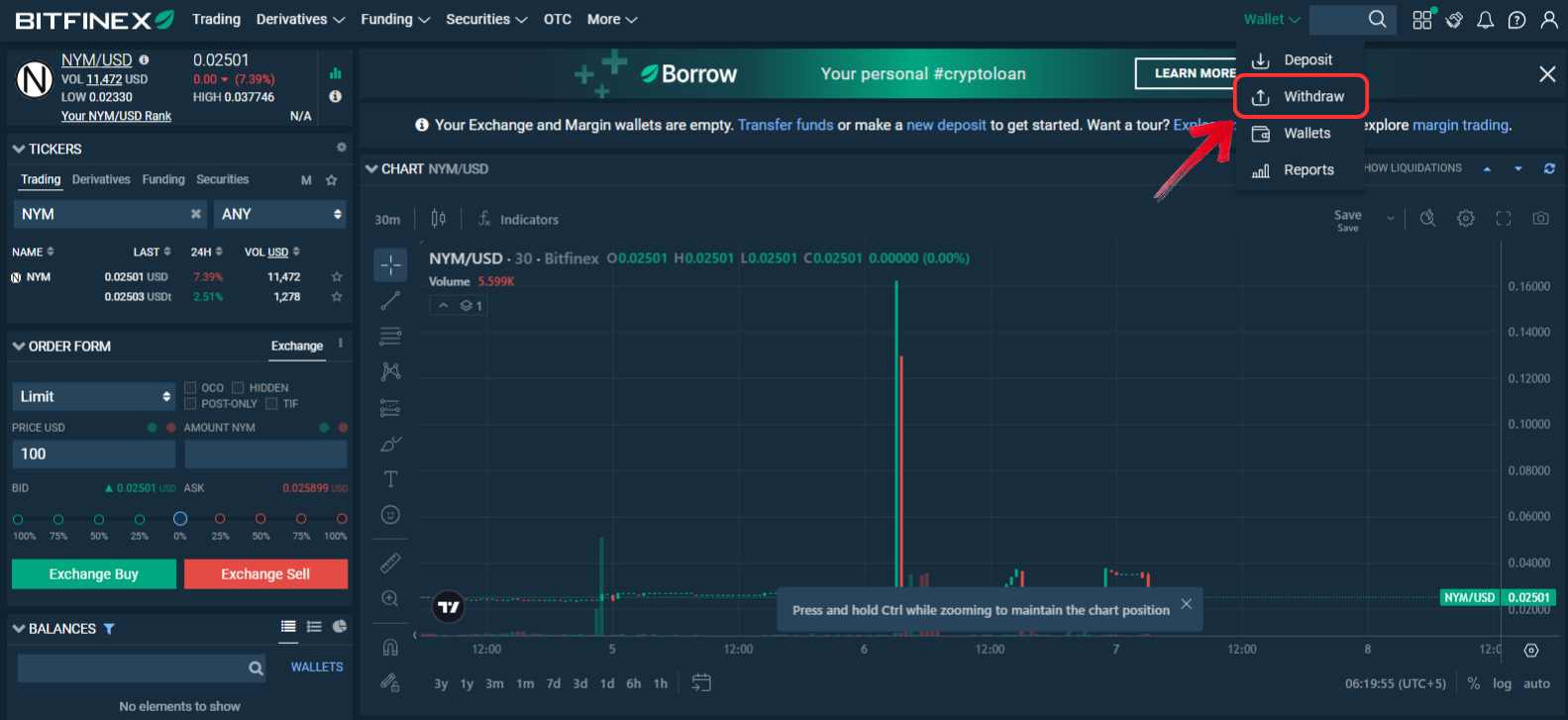
Task: Open go-to-date calendar icon
Action: 701,682
